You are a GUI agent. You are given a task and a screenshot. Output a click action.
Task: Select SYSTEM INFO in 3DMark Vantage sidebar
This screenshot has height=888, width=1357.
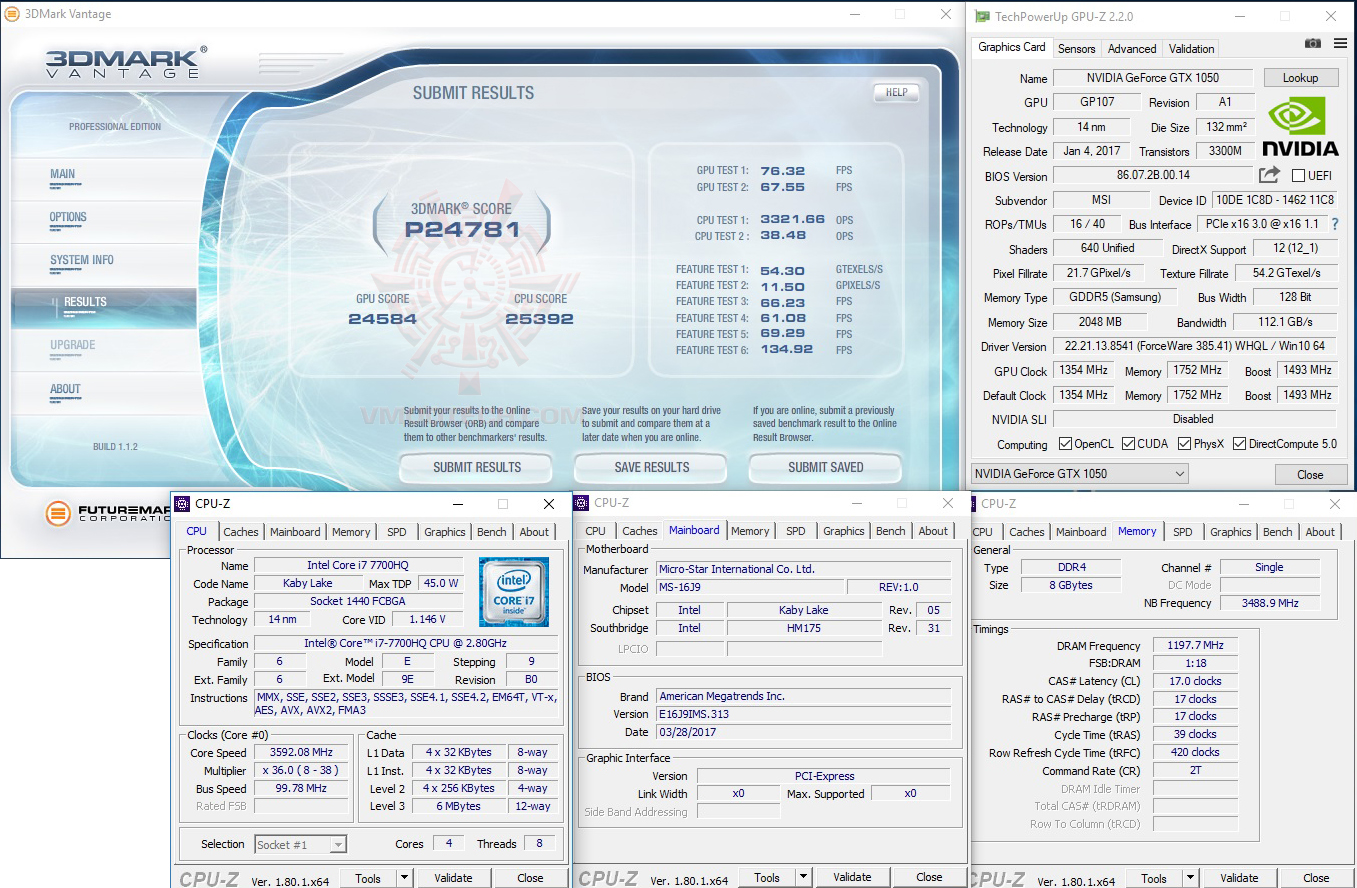(x=82, y=259)
